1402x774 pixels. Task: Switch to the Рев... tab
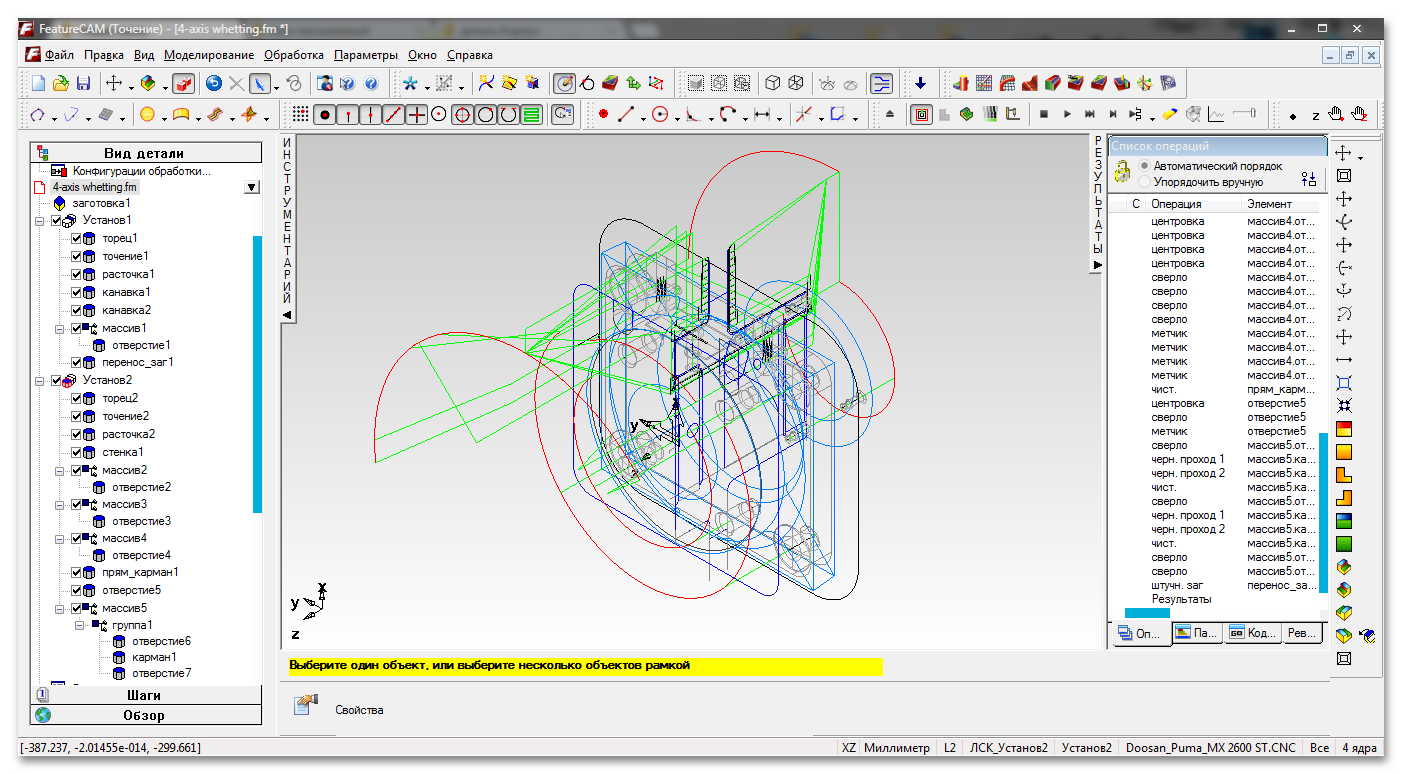click(x=1302, y=633)
